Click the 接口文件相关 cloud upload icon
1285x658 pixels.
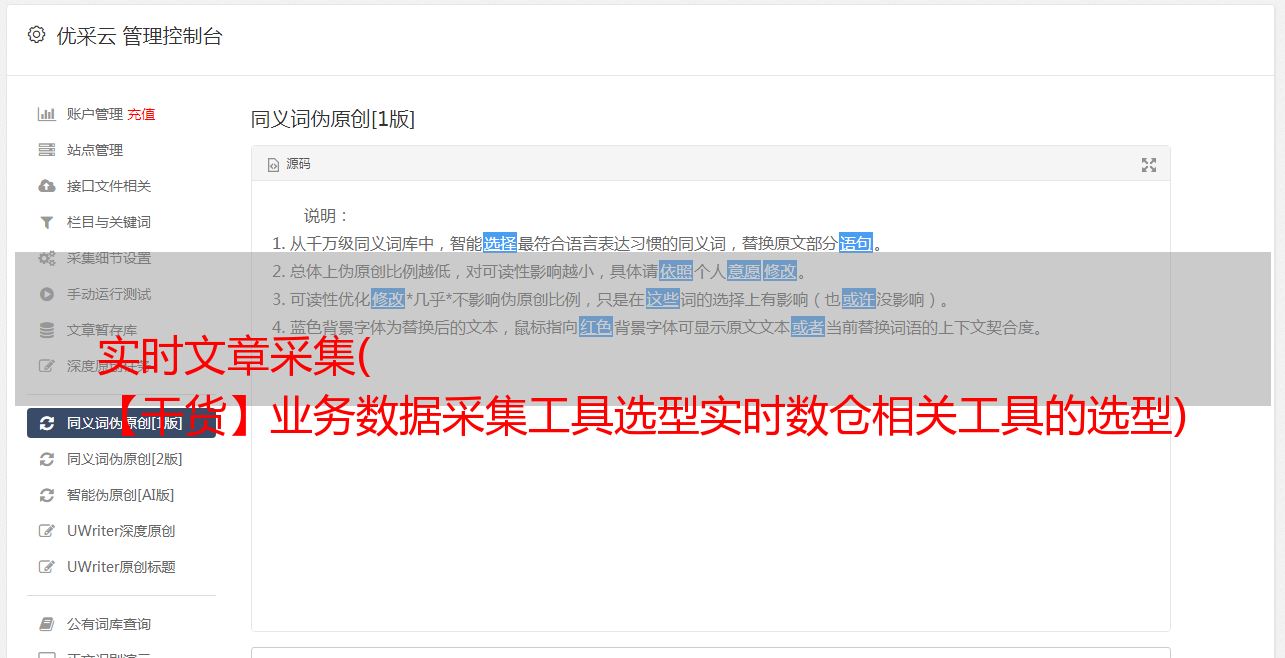46,186
